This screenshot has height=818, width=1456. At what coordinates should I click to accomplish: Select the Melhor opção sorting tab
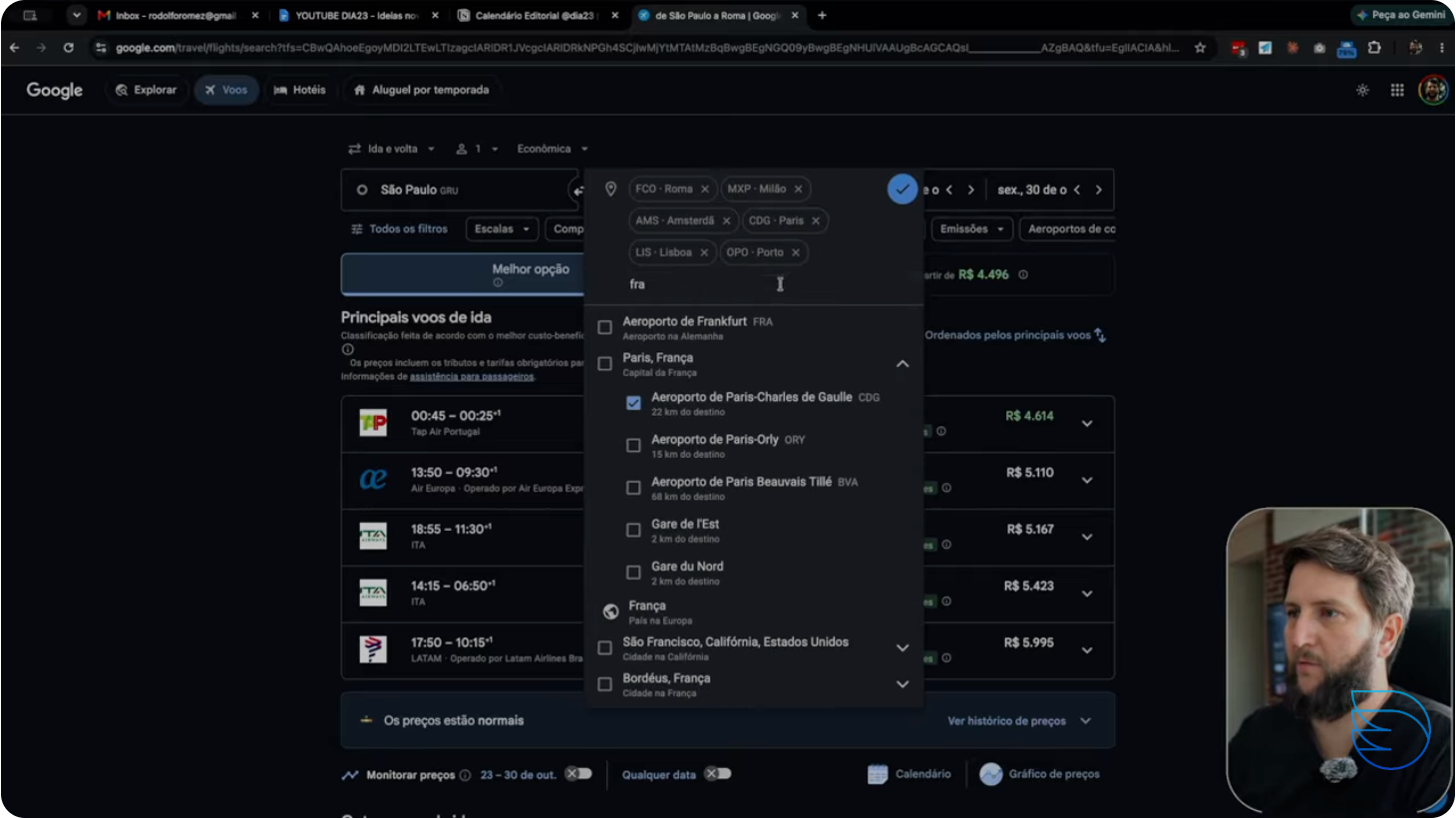click(464, 274)
